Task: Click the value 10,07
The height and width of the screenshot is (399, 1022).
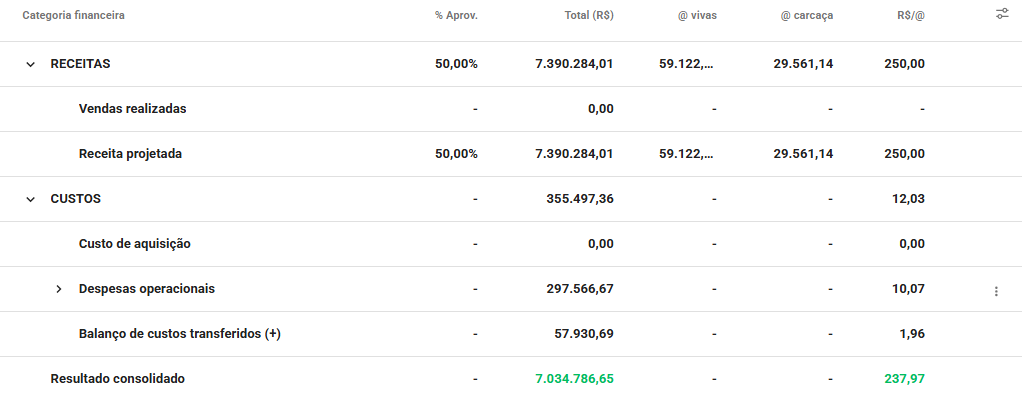Action: click(x=908, y=289)
